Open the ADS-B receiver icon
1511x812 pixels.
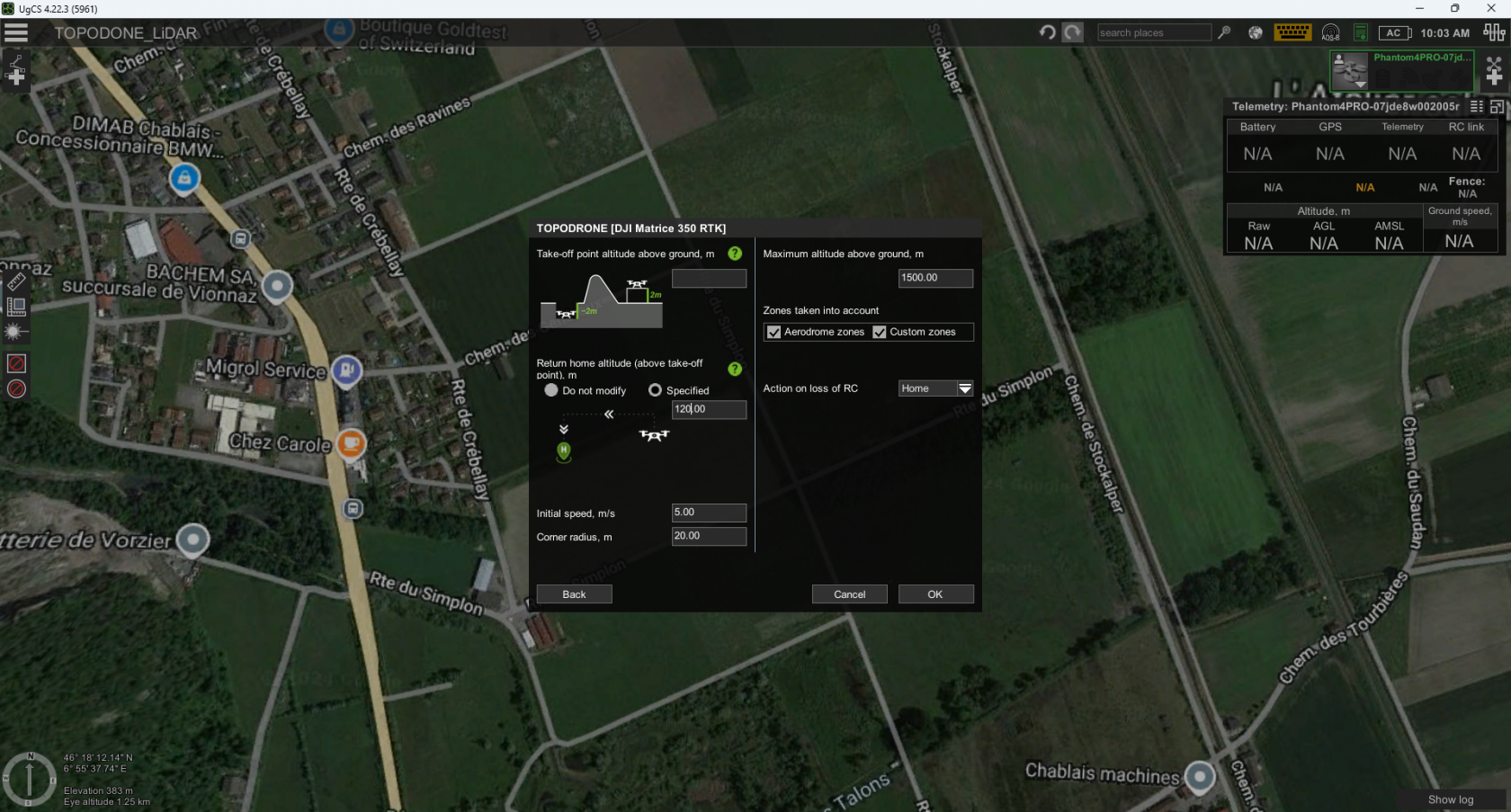(1330, 32)
